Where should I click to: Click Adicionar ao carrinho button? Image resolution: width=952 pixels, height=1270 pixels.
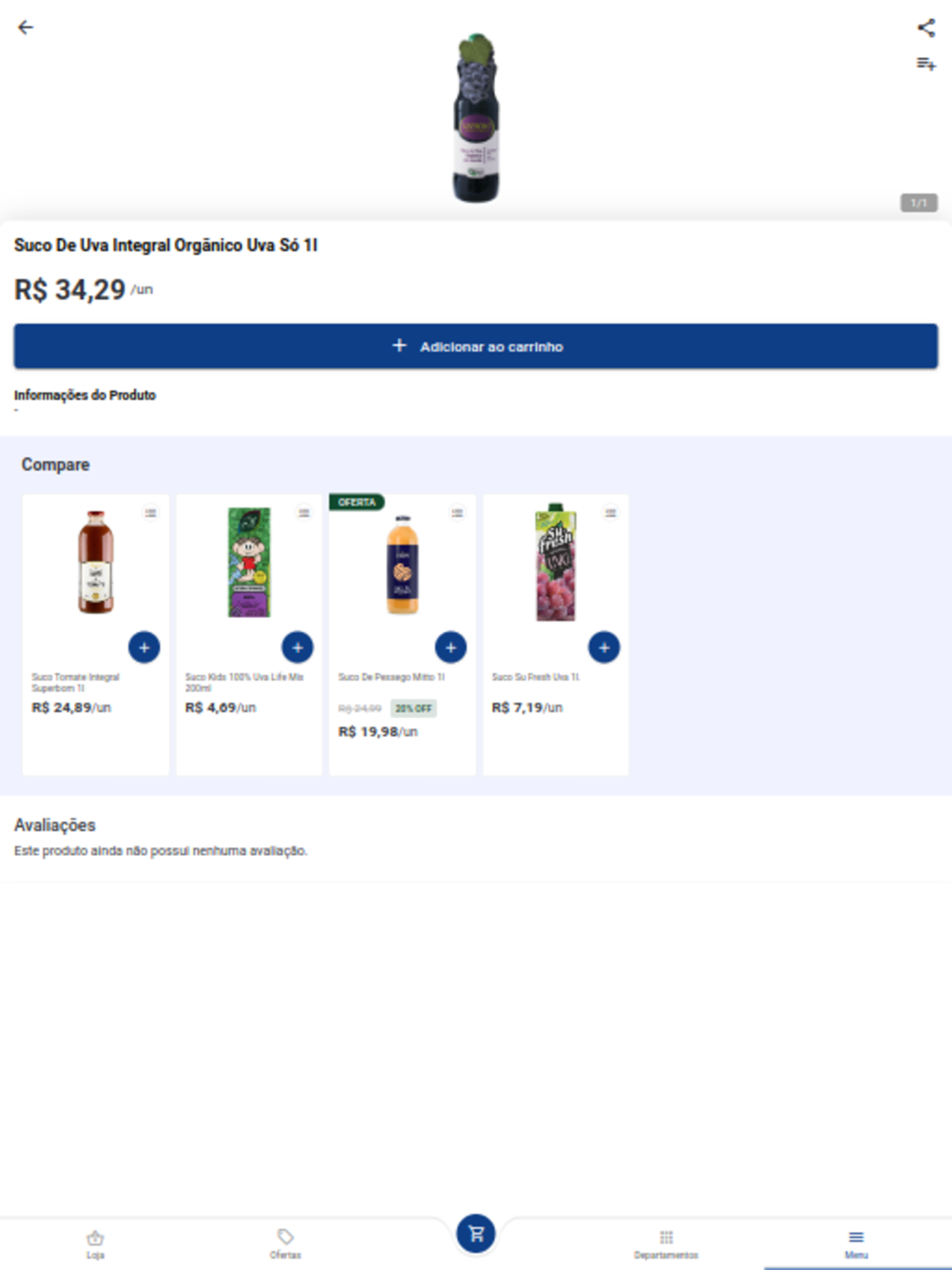[x=476, y=347]
